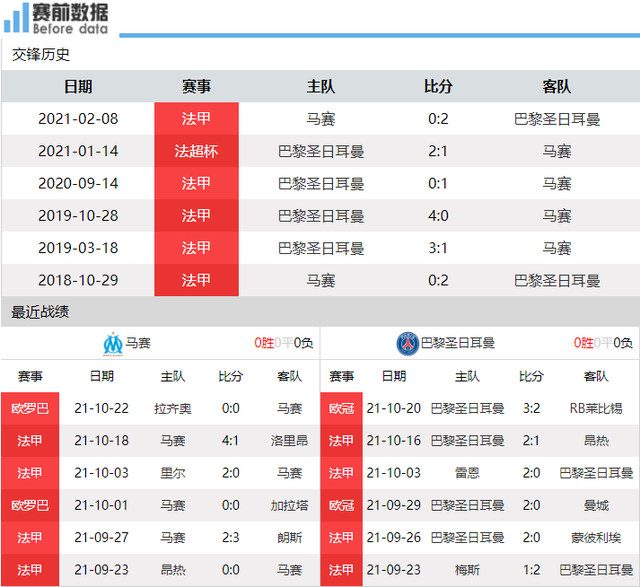Click the 赛前数据 Before data title
Screen dimensions: 640x587
70,18
